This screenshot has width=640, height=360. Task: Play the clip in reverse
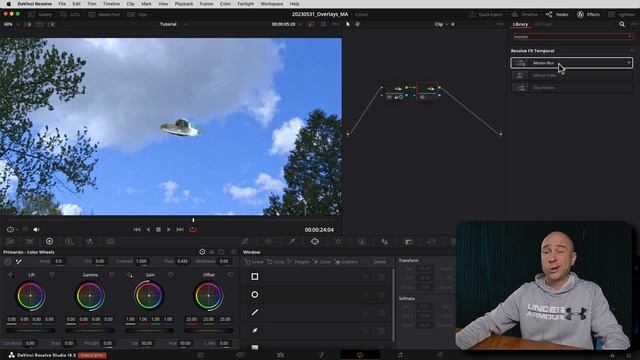click(148, 230)
